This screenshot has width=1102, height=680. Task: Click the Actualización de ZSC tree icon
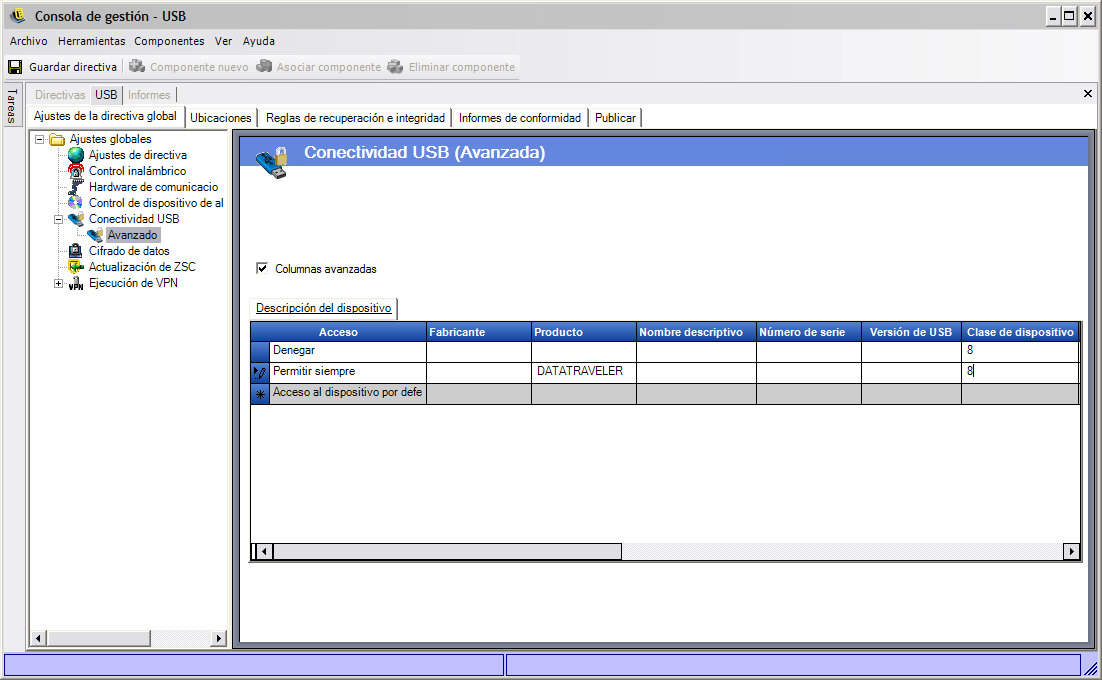76,267
